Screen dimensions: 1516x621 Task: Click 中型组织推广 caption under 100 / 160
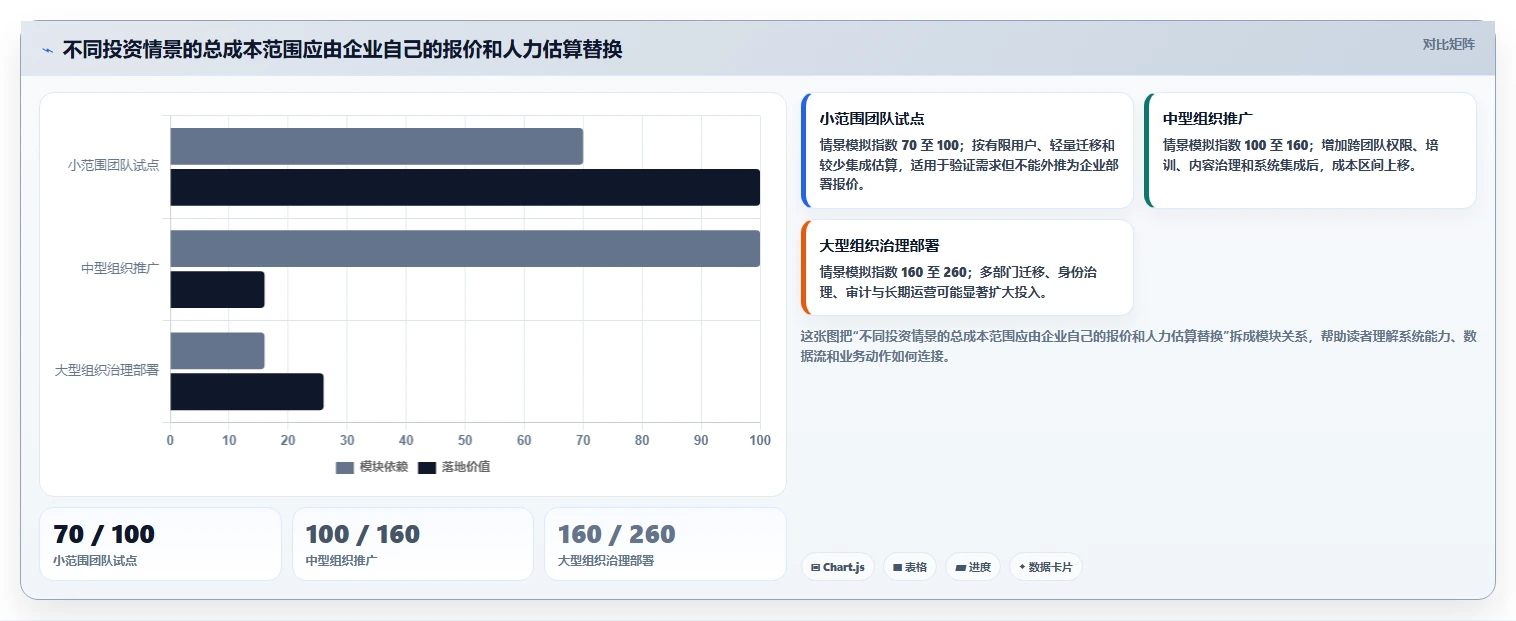[341, 561]
